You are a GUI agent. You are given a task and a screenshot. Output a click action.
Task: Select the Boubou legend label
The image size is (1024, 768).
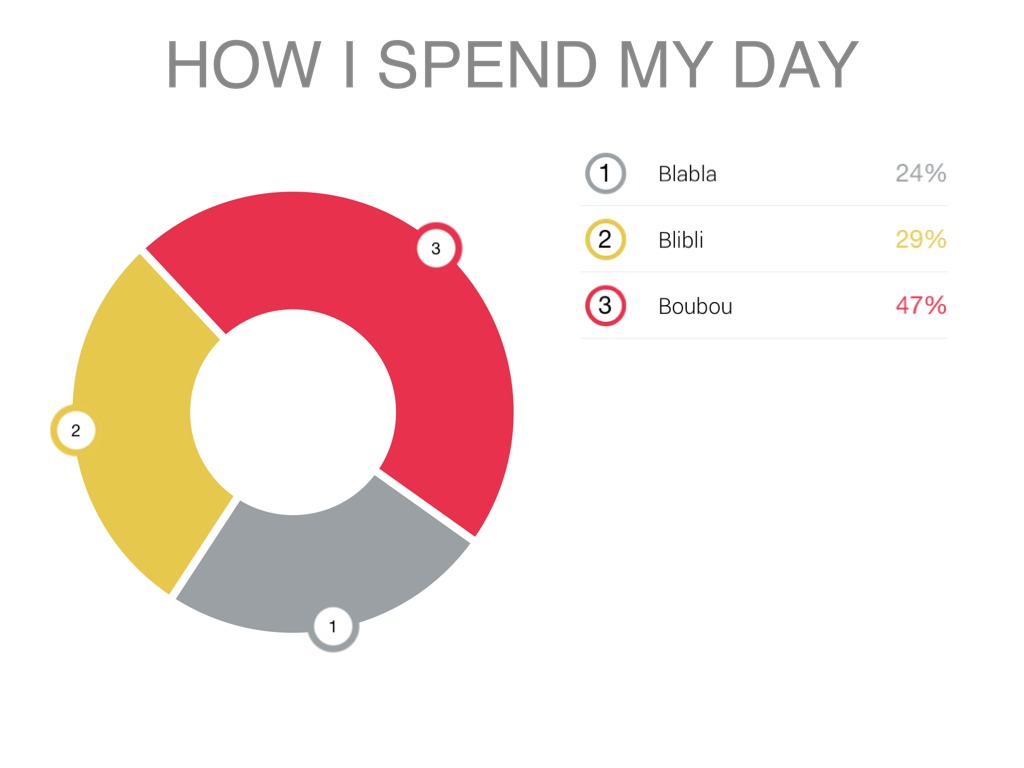tap(695, 307)
